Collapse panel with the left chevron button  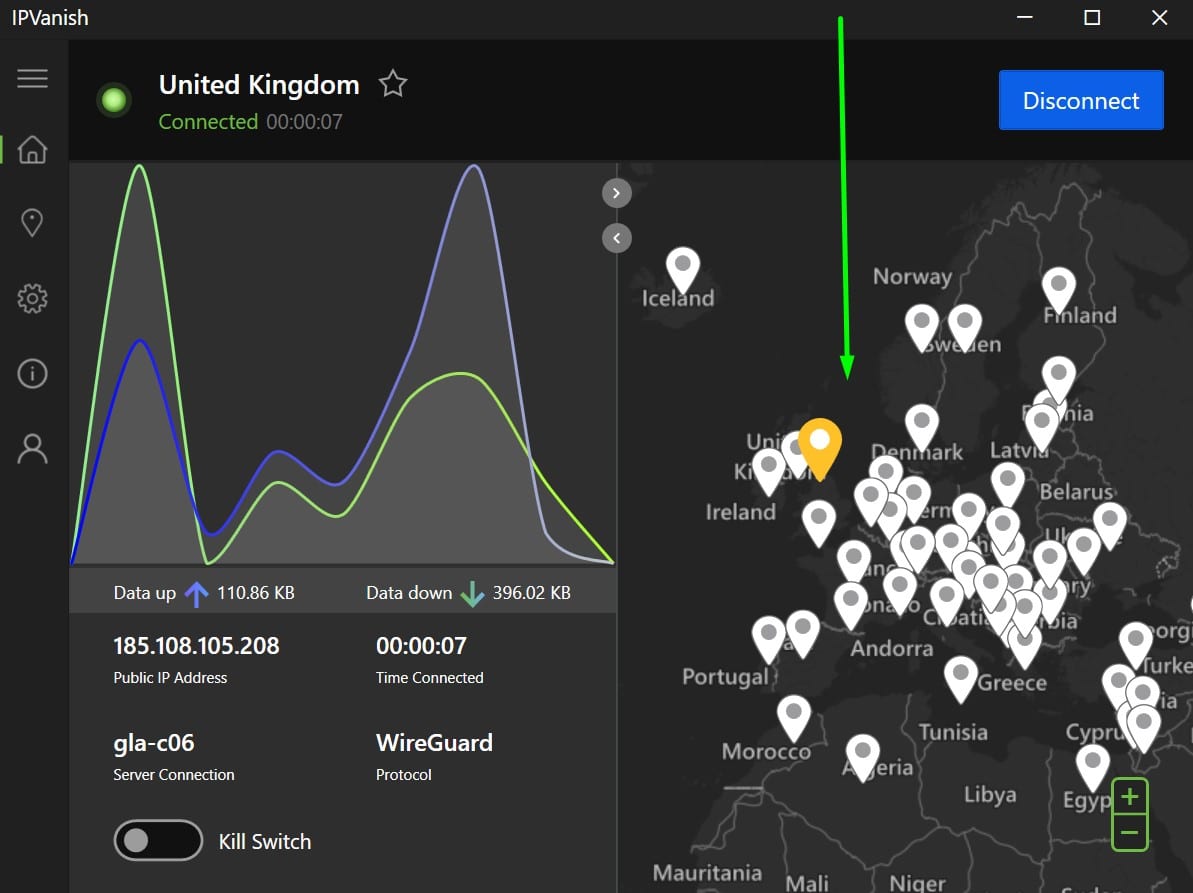616,238
